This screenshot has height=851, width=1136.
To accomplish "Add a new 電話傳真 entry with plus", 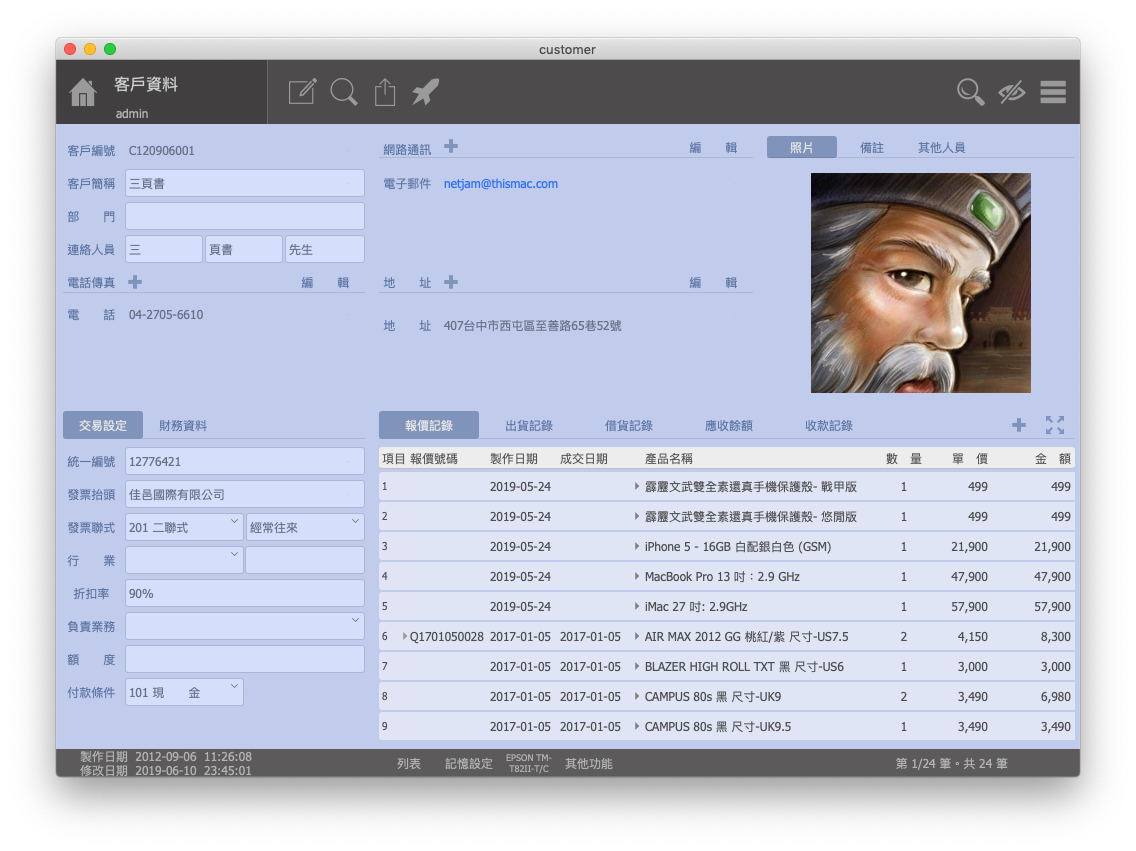I will click(135, 282).
